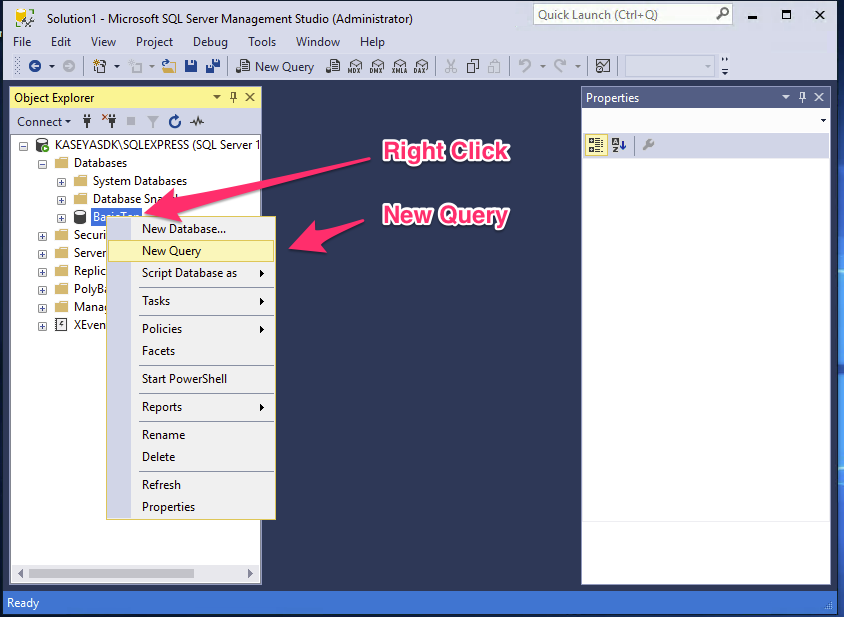Viewport: 844px width, 617px height.
Task: Click the Activity Monitor pulse icon in Object Explorer
Action: pos(197,122)
